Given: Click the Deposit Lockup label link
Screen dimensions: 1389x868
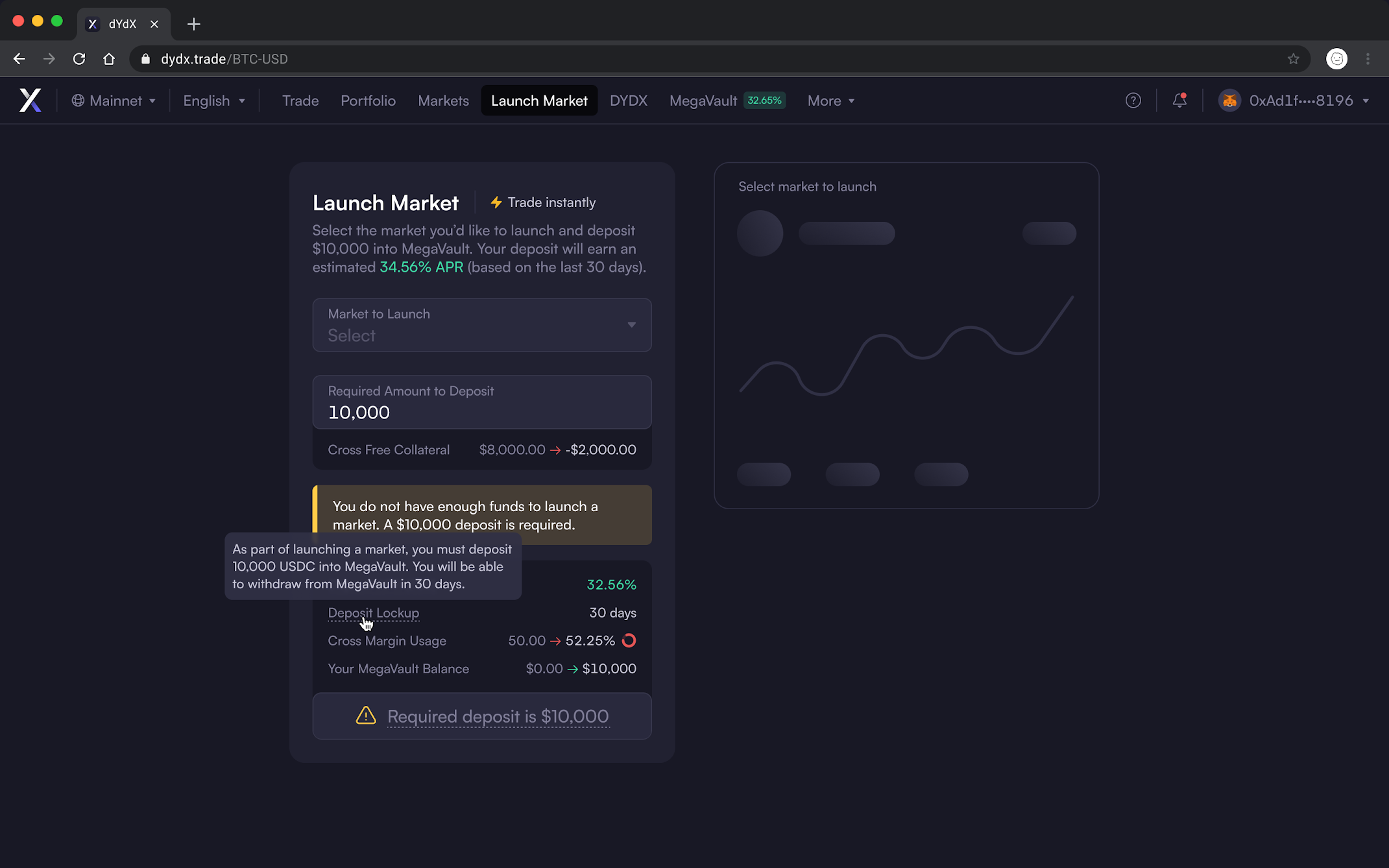Looking at the screenshot, I should (373, 612).
